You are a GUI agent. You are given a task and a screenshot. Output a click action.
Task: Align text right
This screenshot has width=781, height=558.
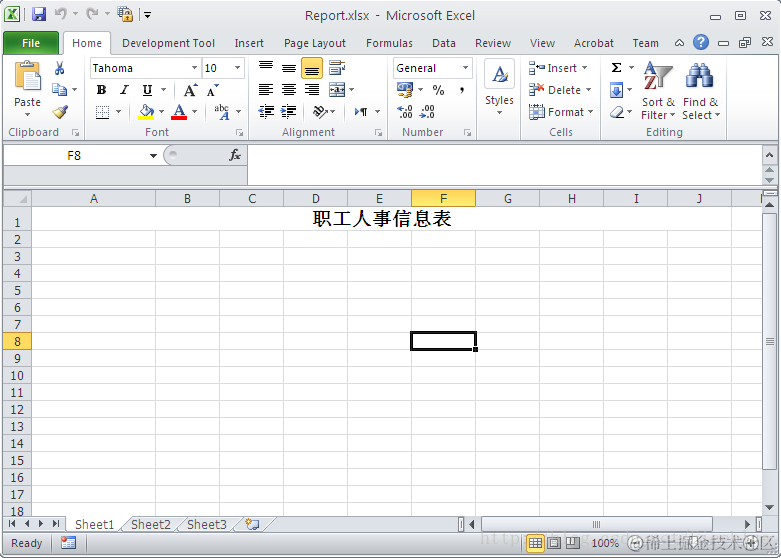pos(312,90)
